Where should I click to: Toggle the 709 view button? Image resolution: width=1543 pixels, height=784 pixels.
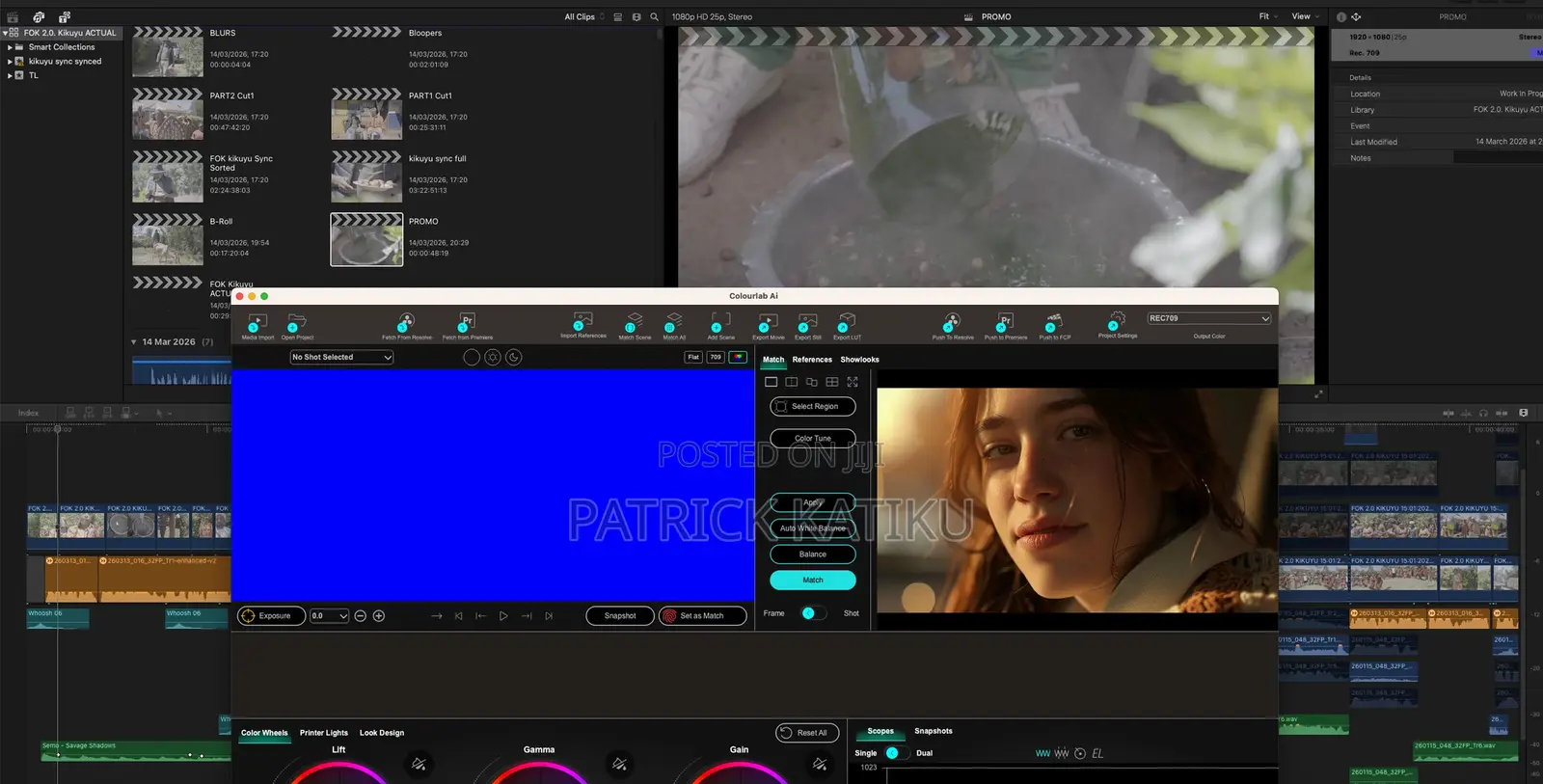(x=716, y=357)
